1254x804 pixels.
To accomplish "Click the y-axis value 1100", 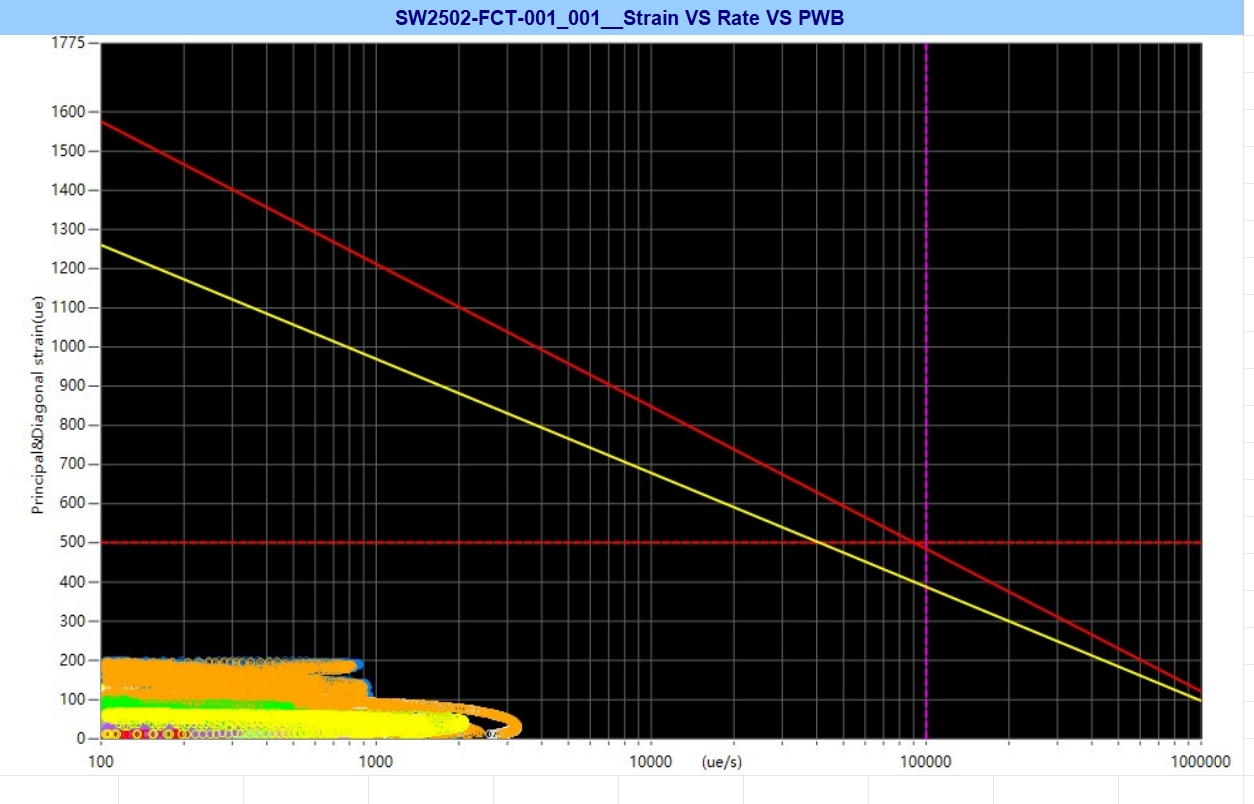I will (x=69, y=308).
